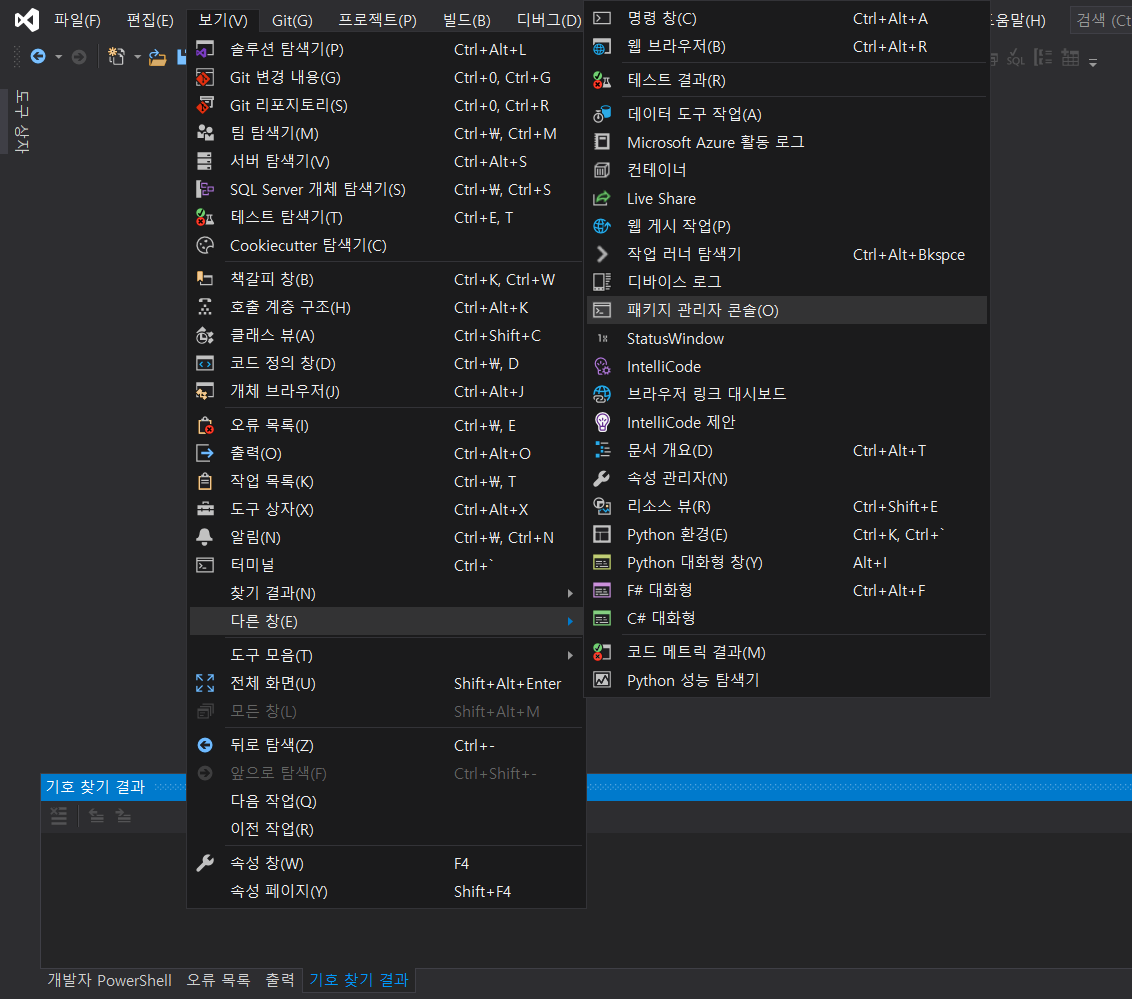Select StatusWindow menu entry
The image size is (1132, 999).
tap(786, 339)
